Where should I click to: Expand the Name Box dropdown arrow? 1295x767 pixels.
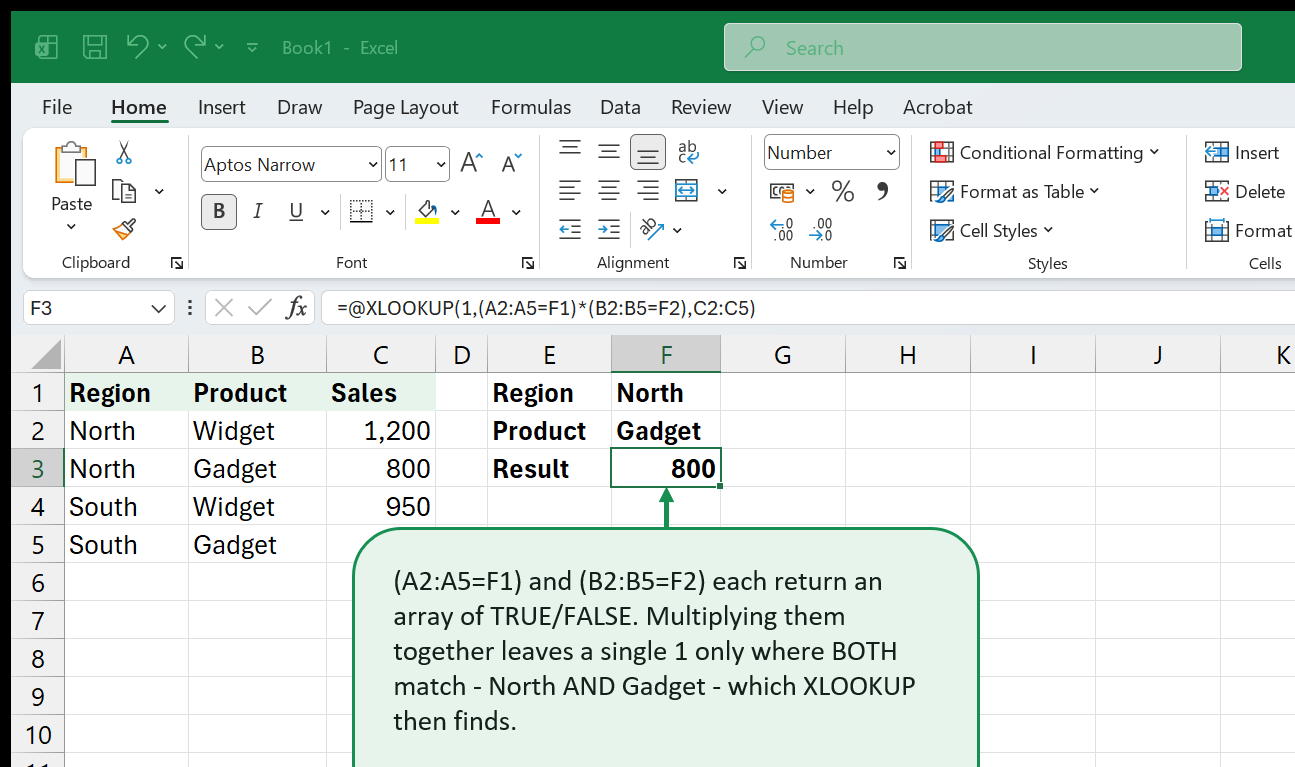[157, 309]
